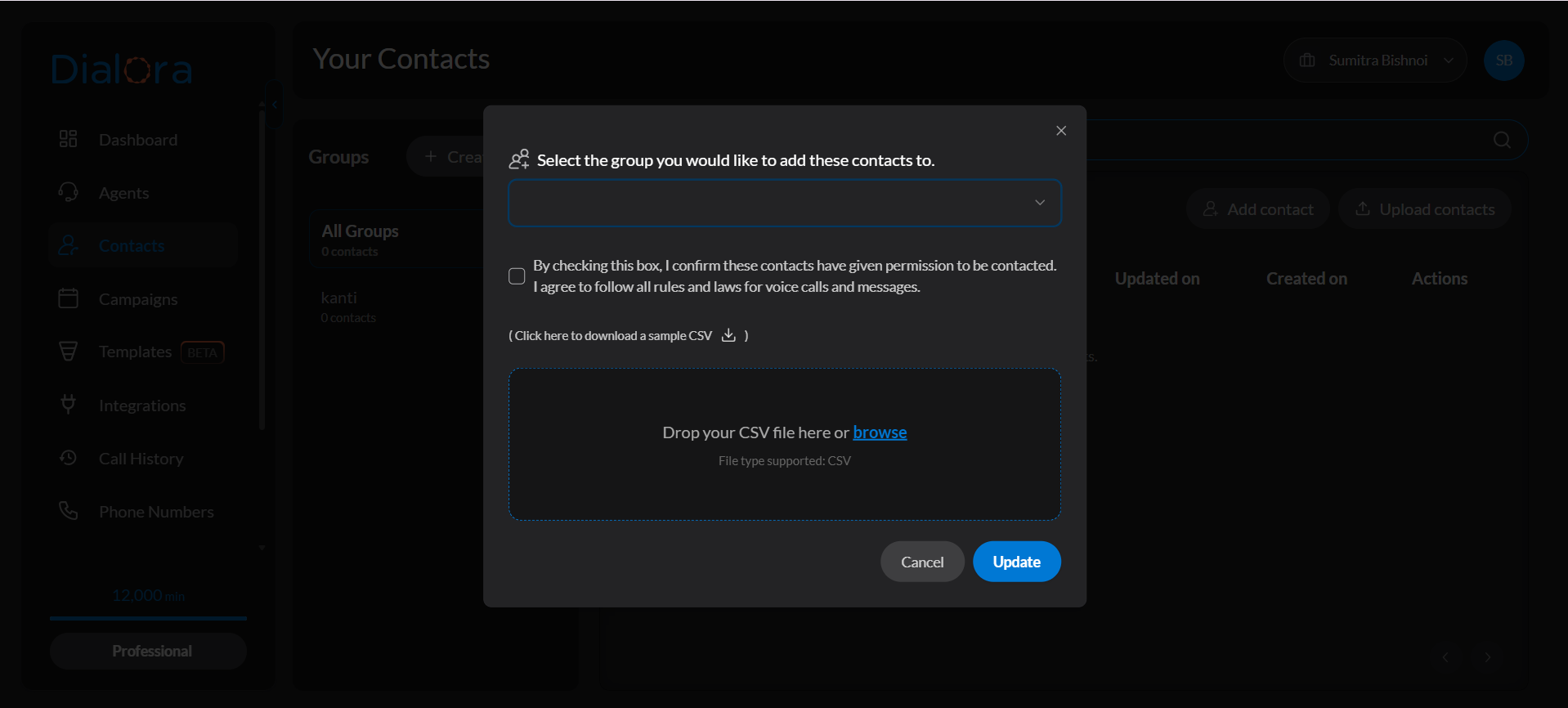
Task: Click the CSV file drop zone
Action: pyautogui.click(x=784, y=491)
